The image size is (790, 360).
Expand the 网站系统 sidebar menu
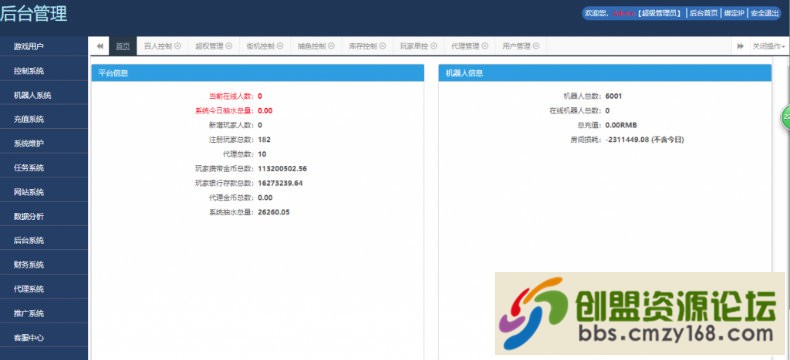pos(44,192)
